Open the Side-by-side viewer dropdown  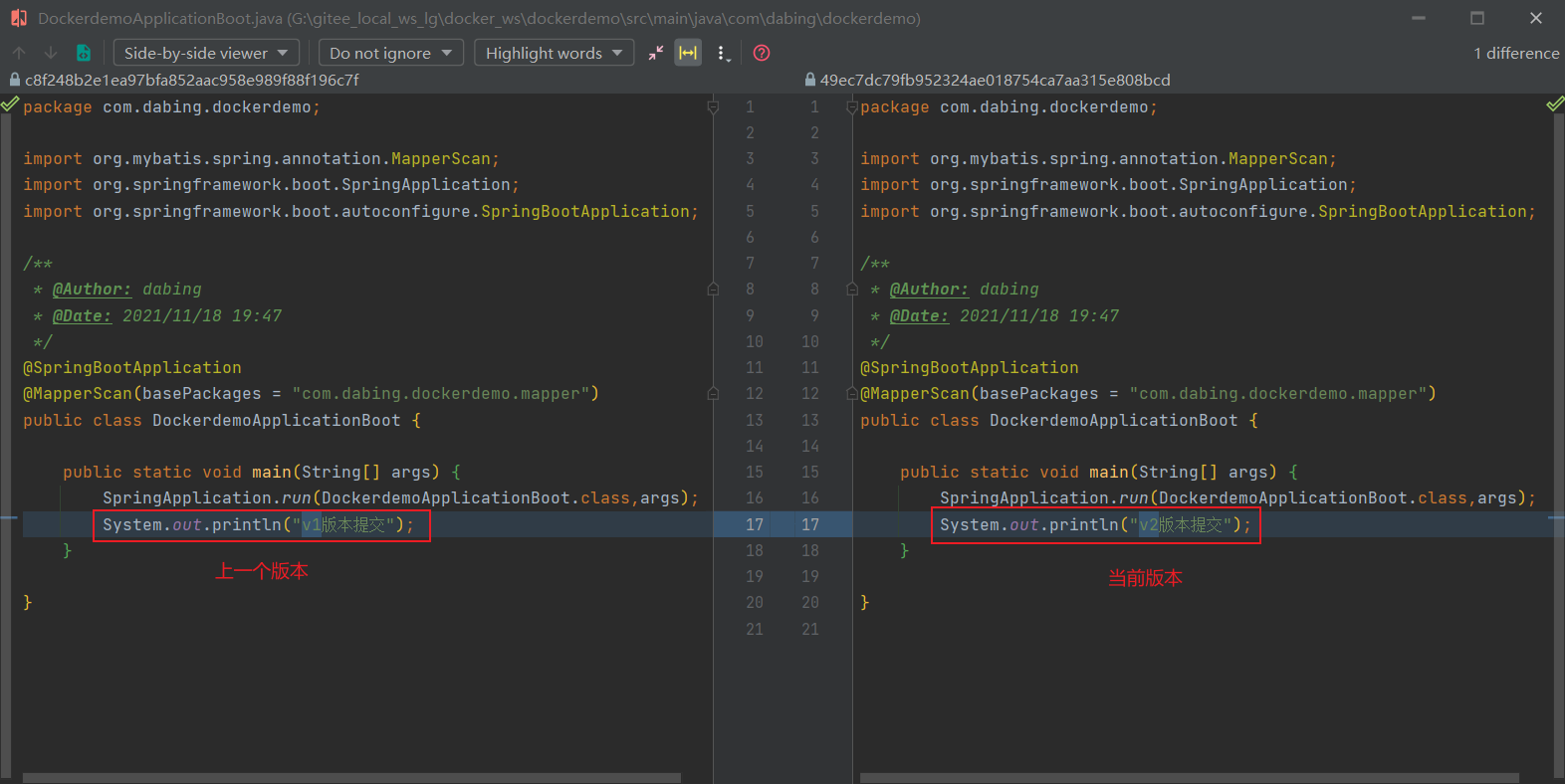tap(206, 53)
